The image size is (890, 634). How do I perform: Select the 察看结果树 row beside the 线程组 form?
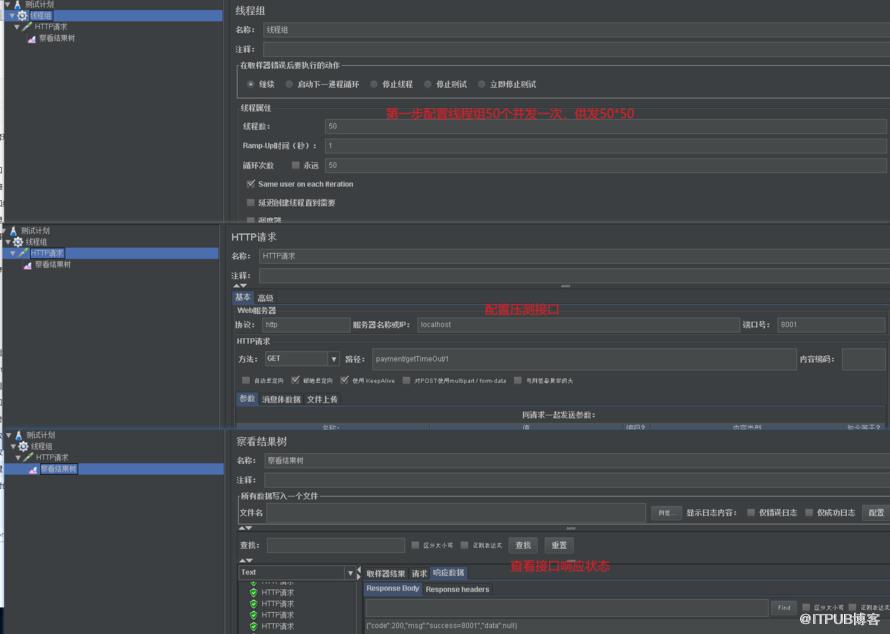click(57, 39)
